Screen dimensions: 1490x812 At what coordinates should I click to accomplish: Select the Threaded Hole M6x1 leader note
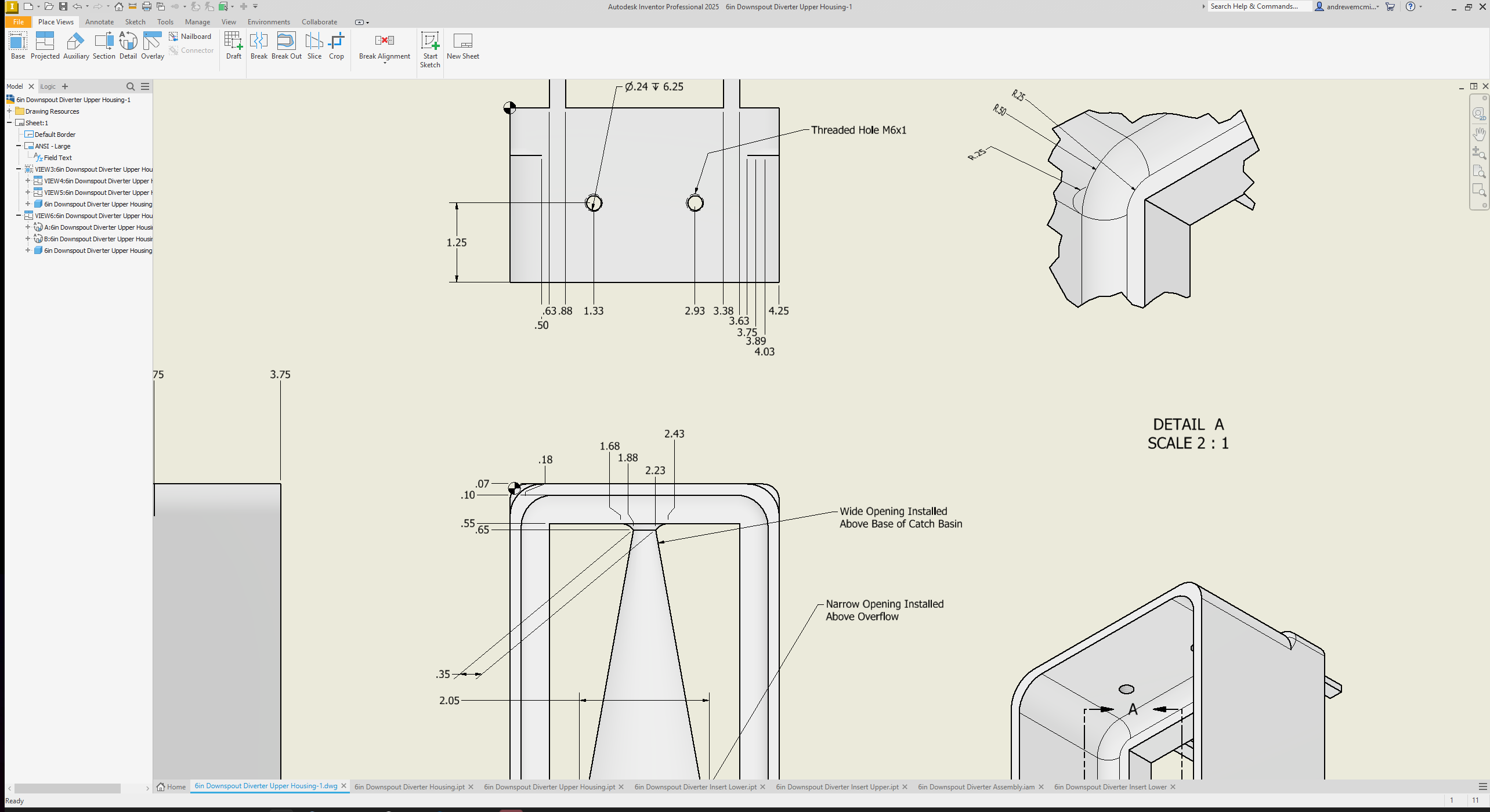pos(858,130)
